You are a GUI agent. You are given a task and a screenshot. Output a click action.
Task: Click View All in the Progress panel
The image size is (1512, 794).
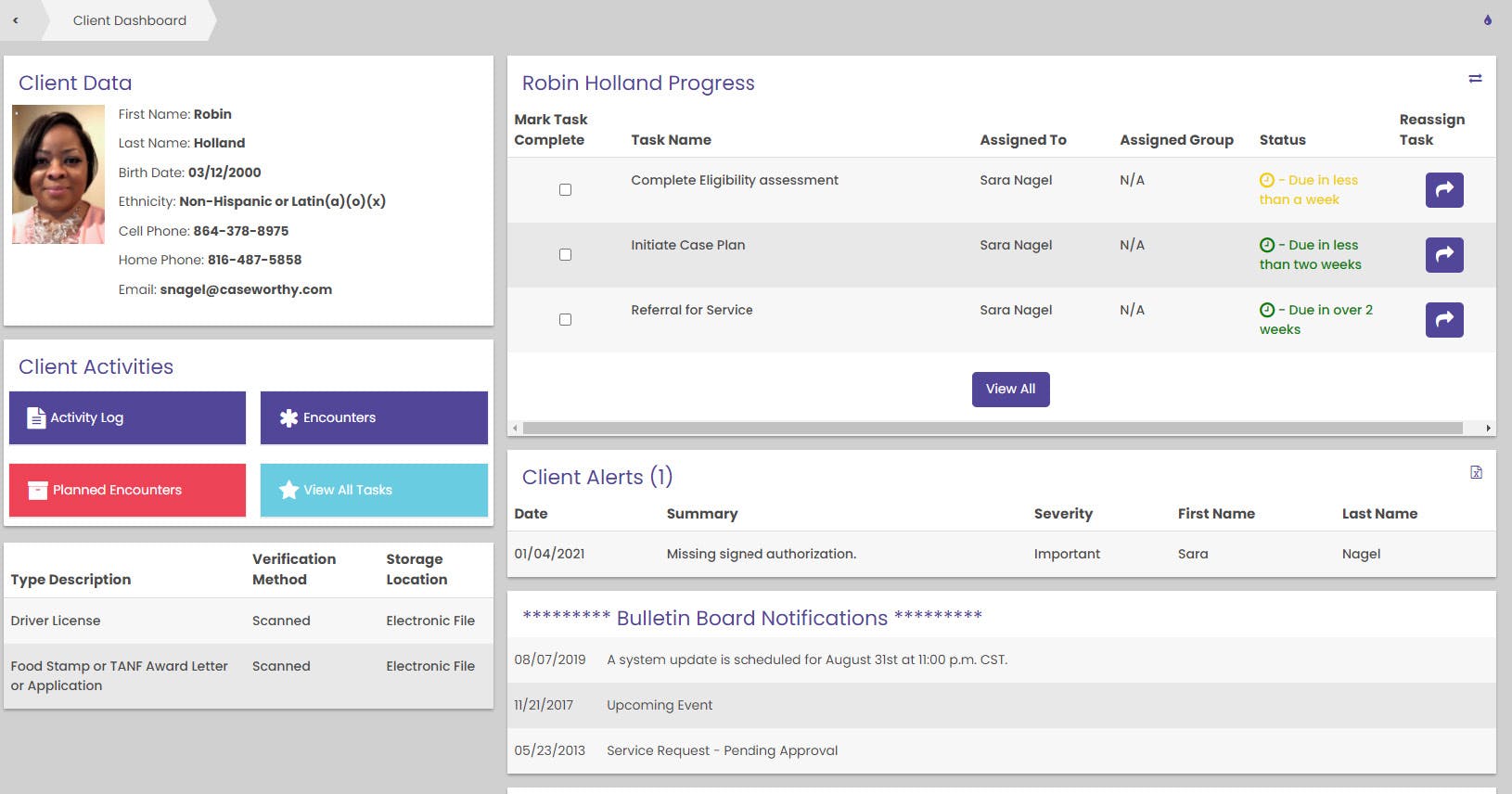tap(1010, 390)
